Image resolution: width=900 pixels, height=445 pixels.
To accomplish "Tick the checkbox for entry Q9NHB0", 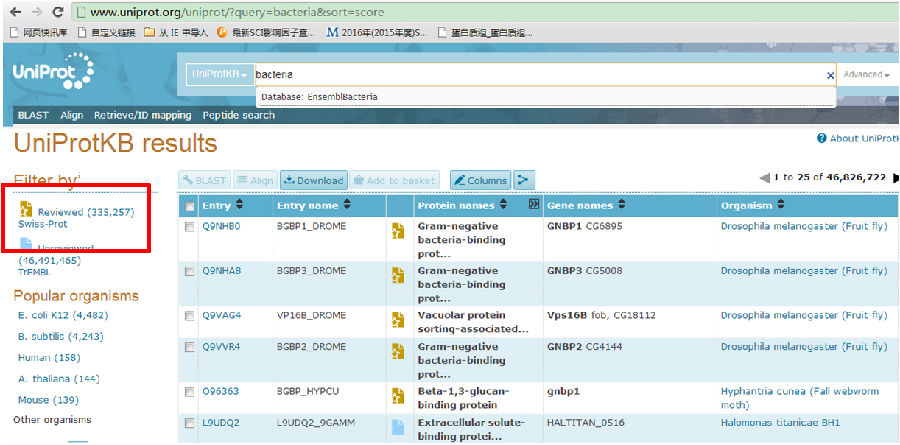I will pos(189,227).
